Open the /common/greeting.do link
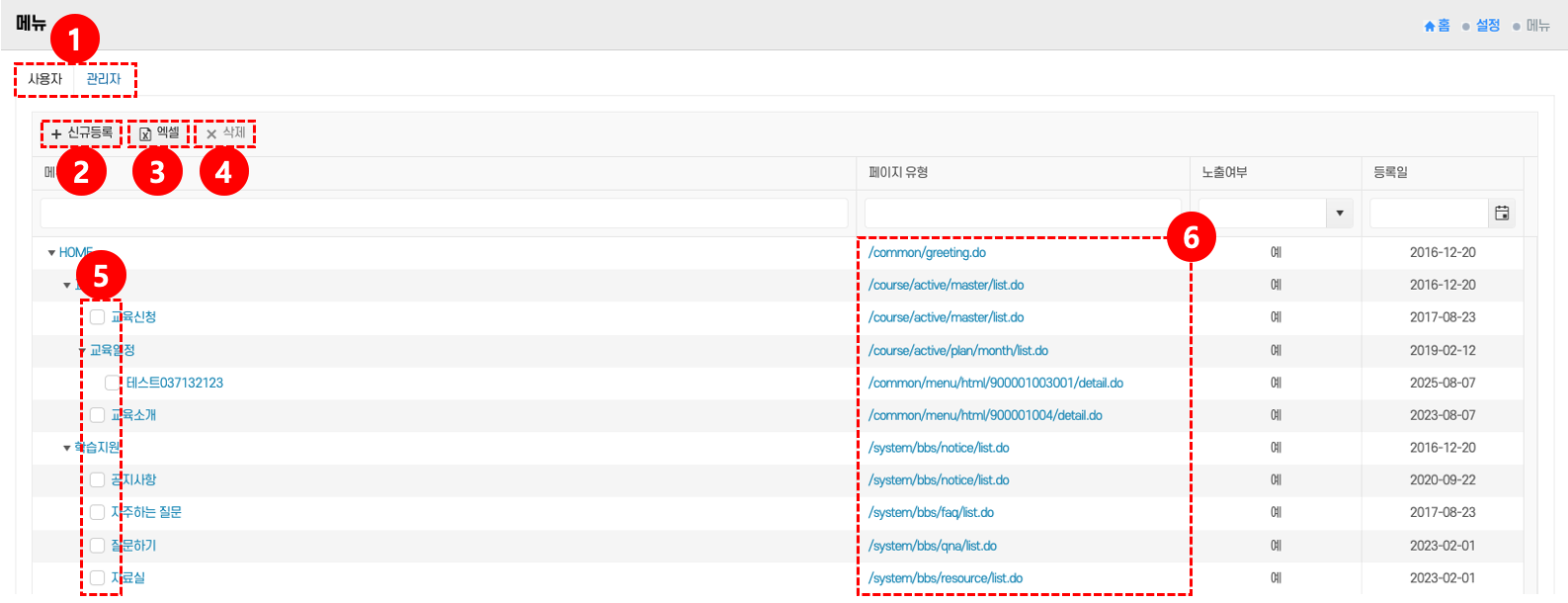Screen dimensions: 1568x603 (x=927, y=253)
